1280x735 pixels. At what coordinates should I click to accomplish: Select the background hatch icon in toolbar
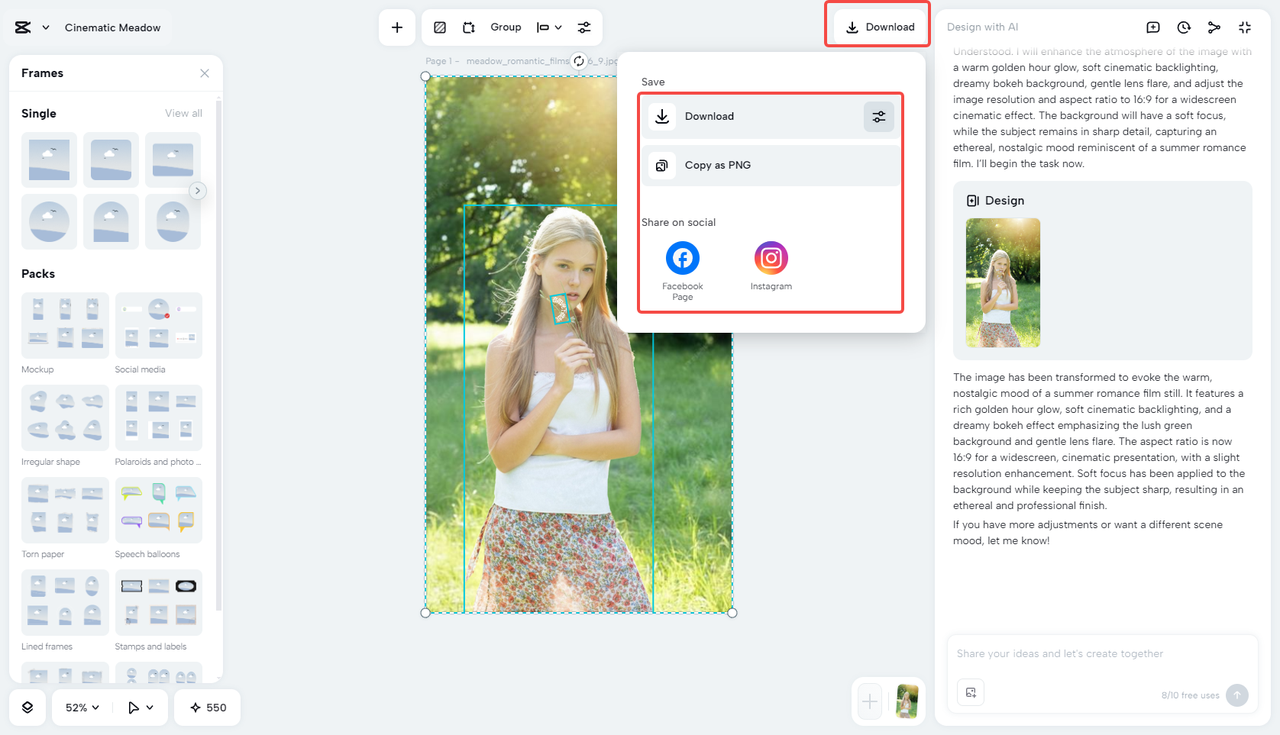point(440,28)
